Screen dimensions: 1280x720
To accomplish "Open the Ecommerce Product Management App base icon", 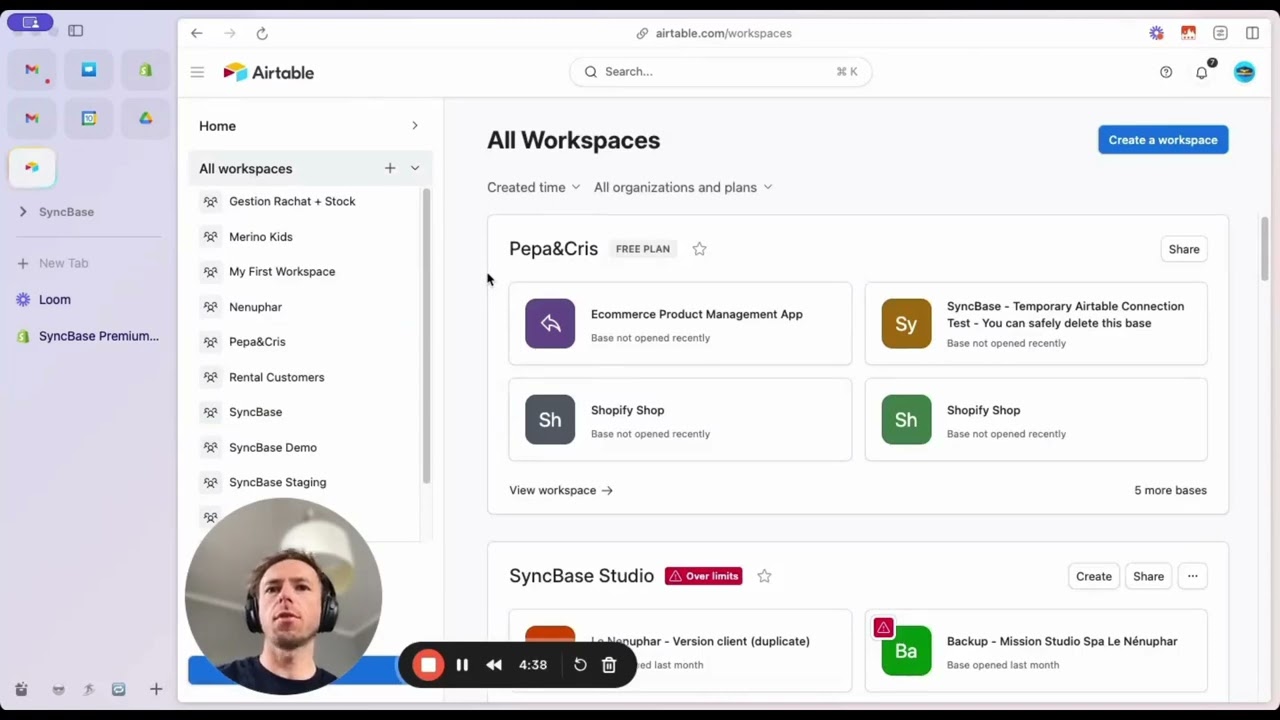I will coord(550,323).
